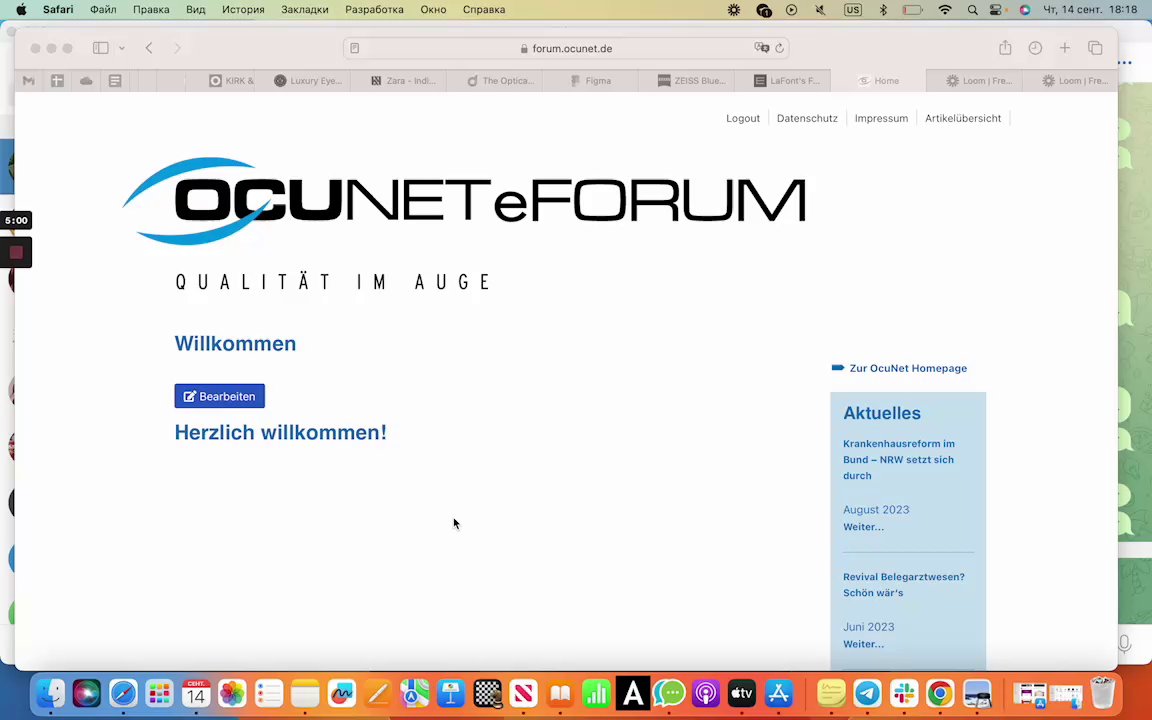Open the Datenschutz link
This screenshot has height=720, width=1152.
[x=807, y=118]
